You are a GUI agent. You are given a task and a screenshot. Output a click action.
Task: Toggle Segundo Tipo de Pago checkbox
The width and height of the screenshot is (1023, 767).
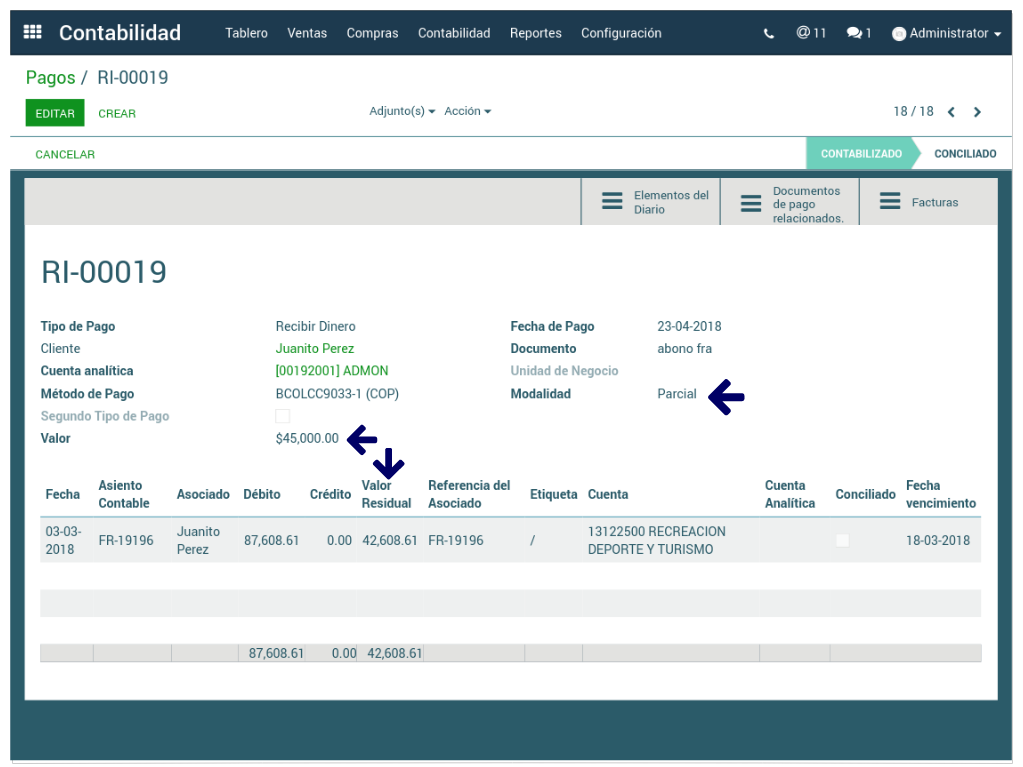click(x=283, y=416)
